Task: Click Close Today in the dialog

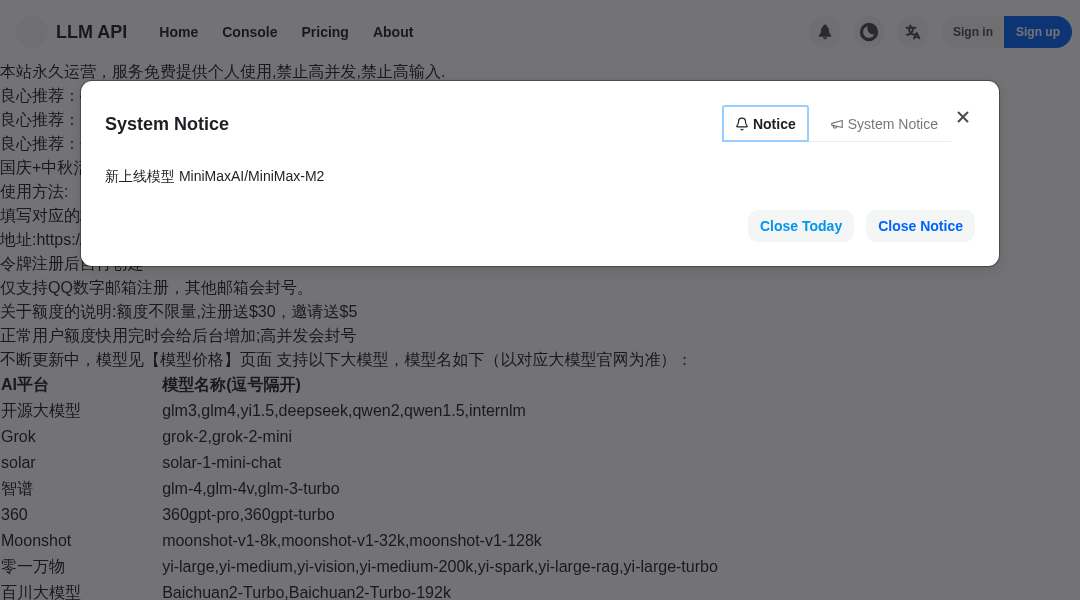Action: (x=800, y=226)
